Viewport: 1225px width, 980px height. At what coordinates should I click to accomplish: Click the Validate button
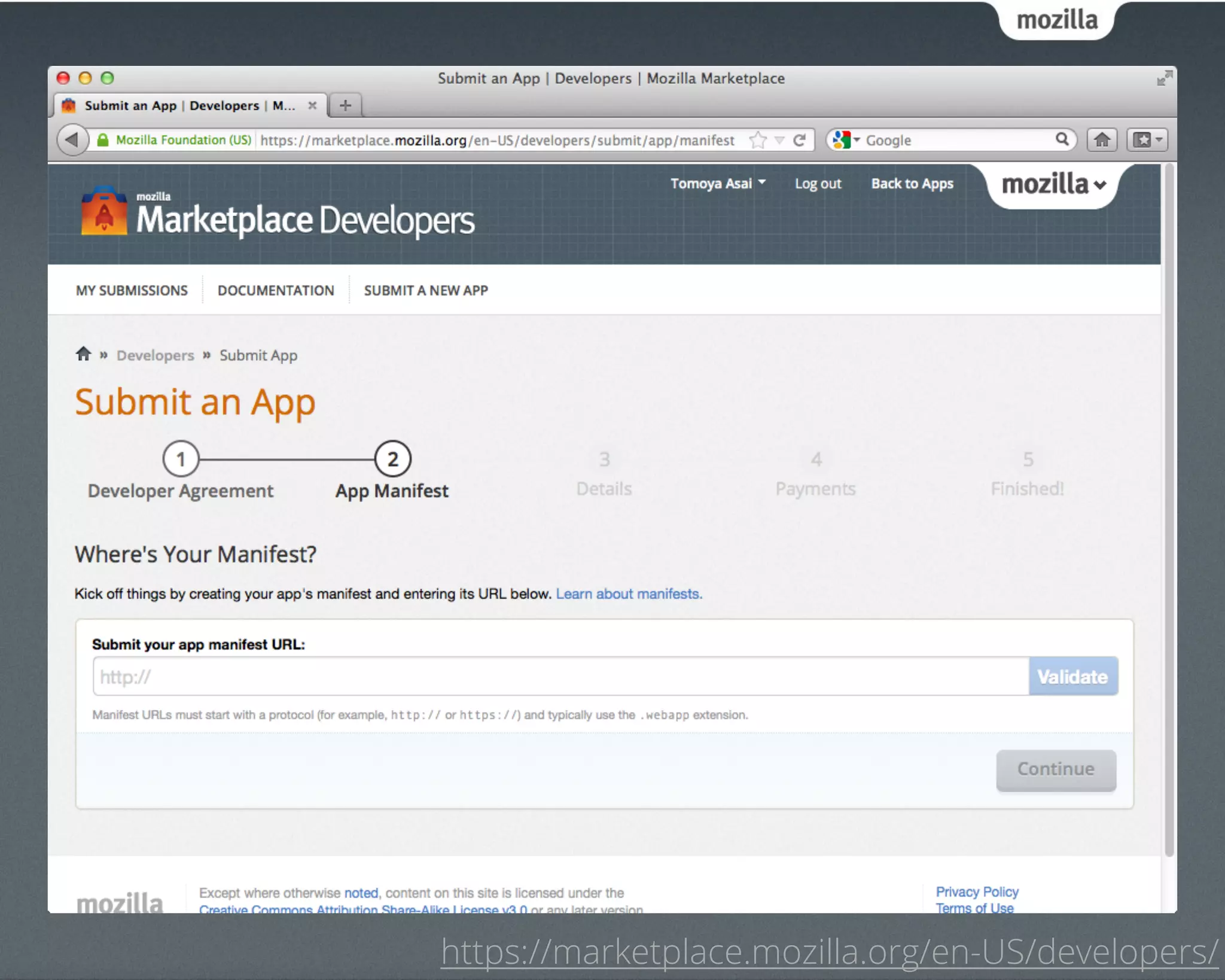[1073, 676]
